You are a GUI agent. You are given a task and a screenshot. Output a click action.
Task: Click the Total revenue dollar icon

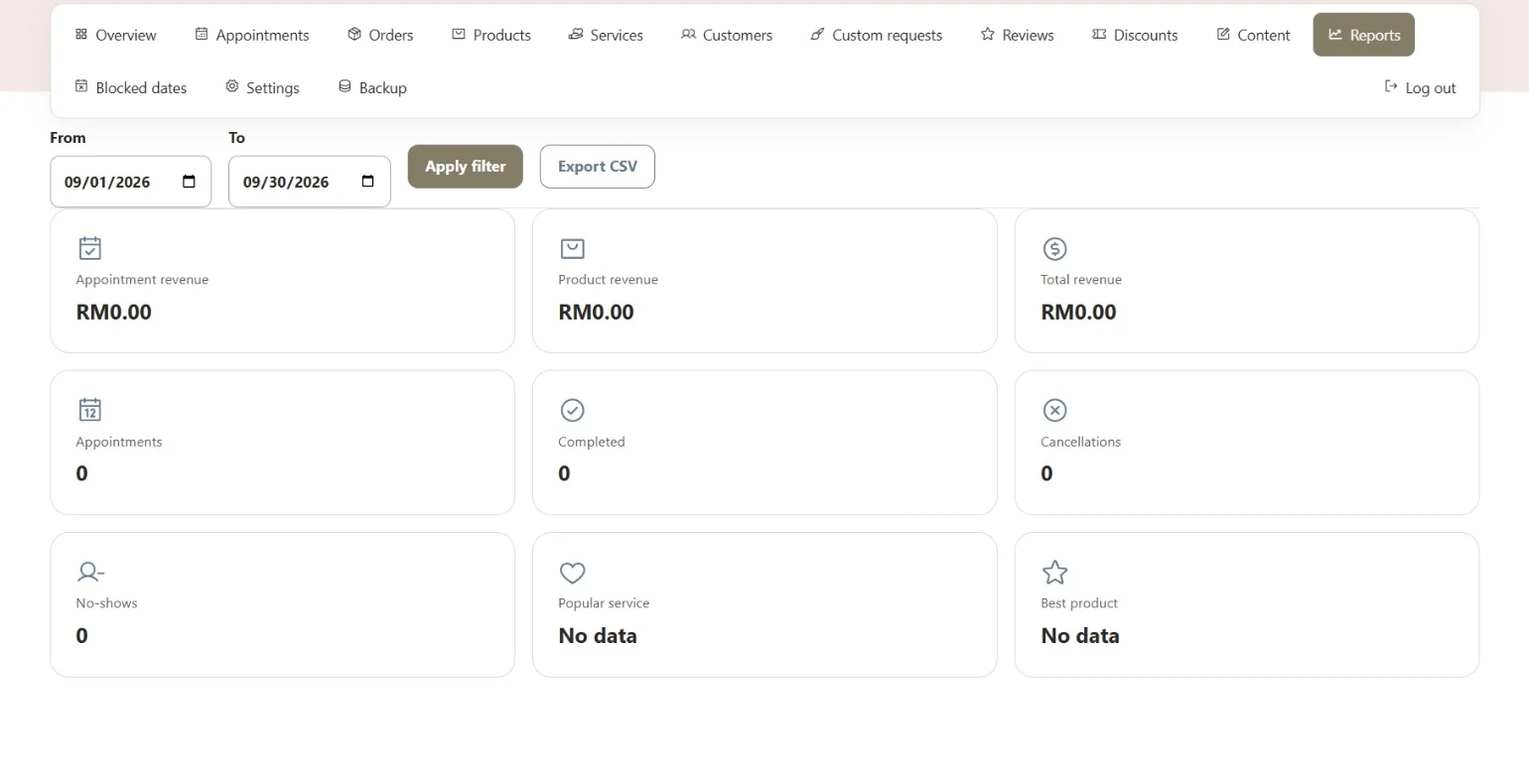pos(1054,248)
